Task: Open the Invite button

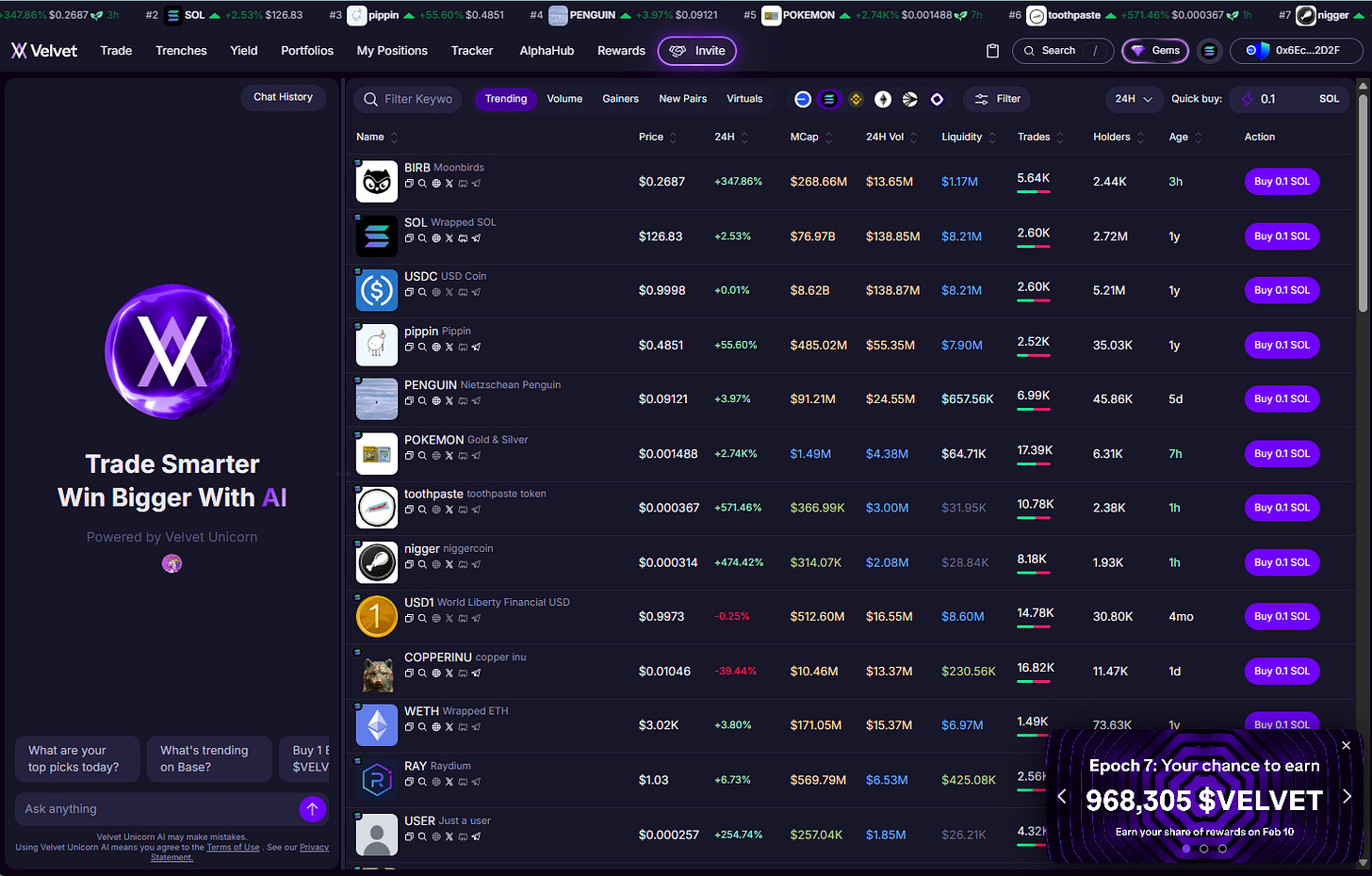Action: click(697, 51)
